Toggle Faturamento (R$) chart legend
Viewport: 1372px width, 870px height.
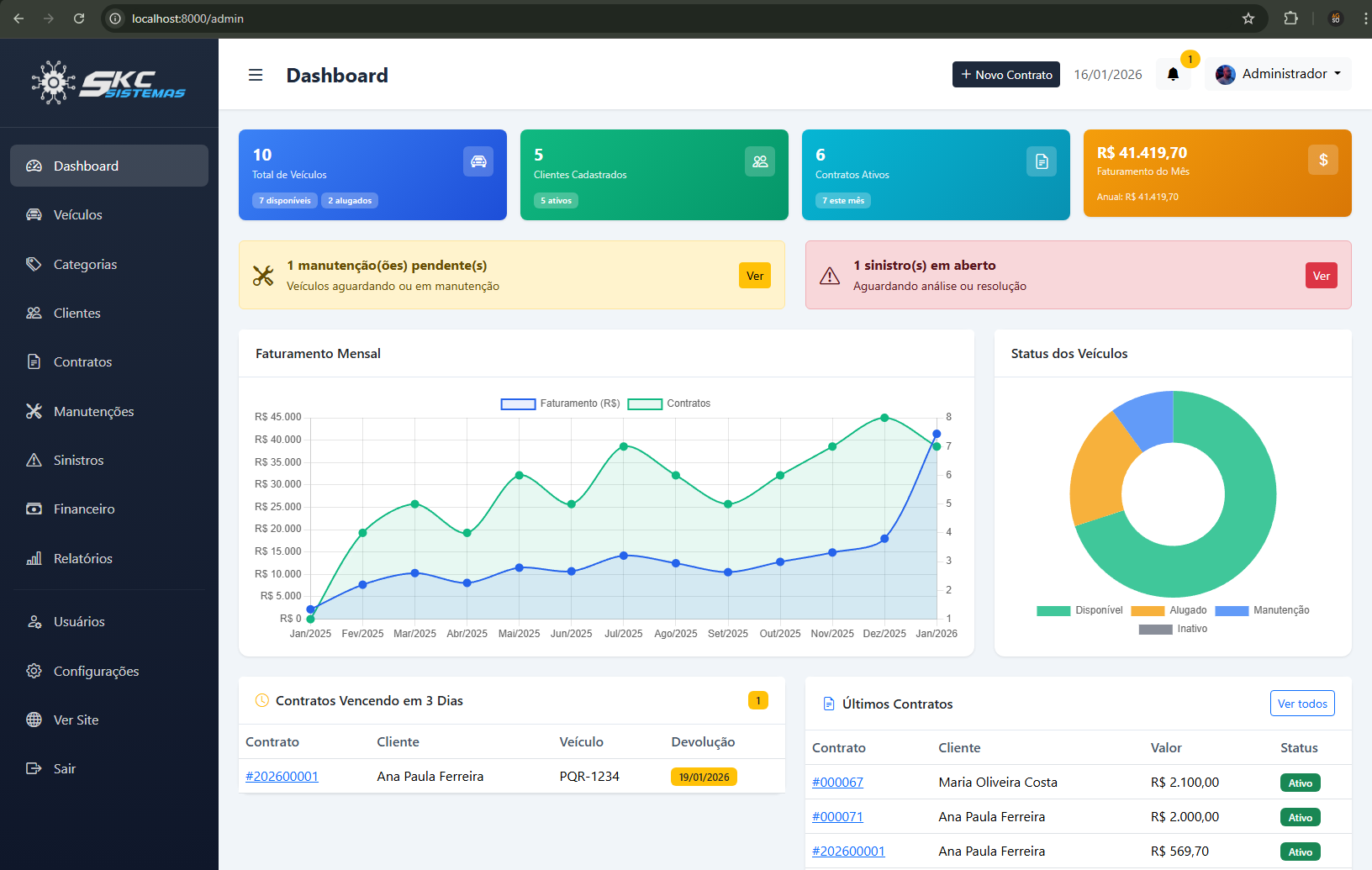click(x=560, y=403)
